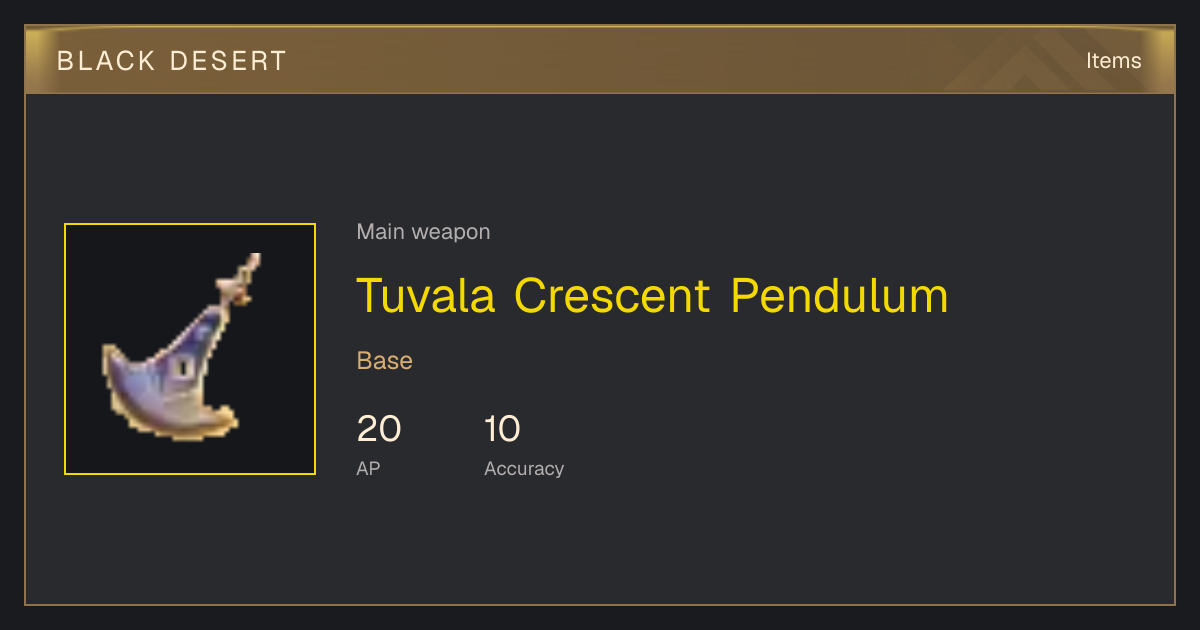1200x630 pixels.
Task: Select the word DESERT in header
Action: pyautogui.click(x=229, y=61)
